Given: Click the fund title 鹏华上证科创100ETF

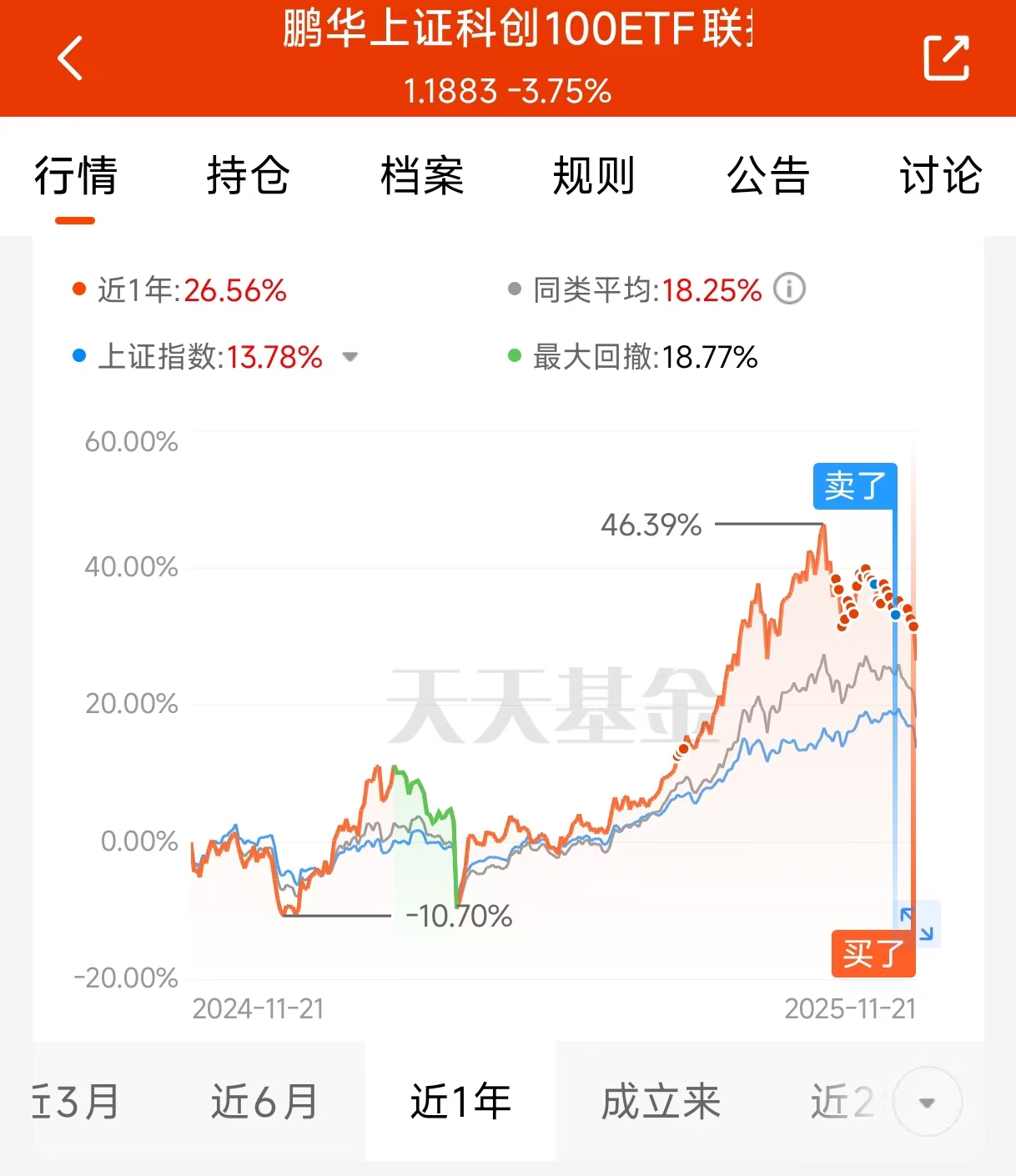Looking at the screenshot, I should coord(517,29).
